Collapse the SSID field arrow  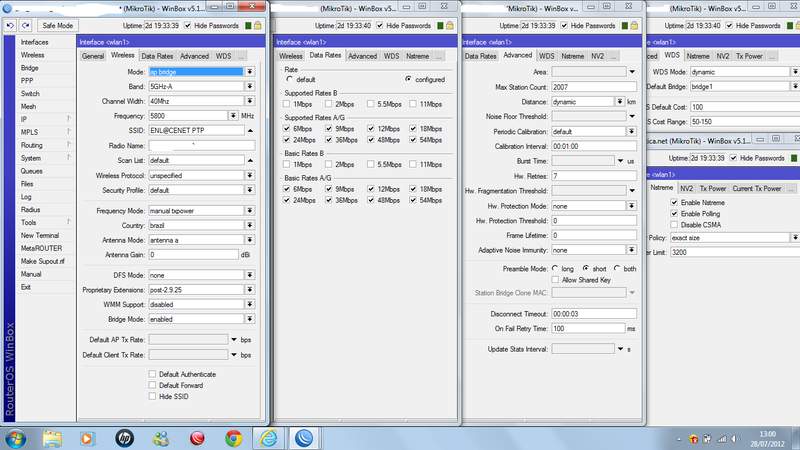tap(250, 131)
